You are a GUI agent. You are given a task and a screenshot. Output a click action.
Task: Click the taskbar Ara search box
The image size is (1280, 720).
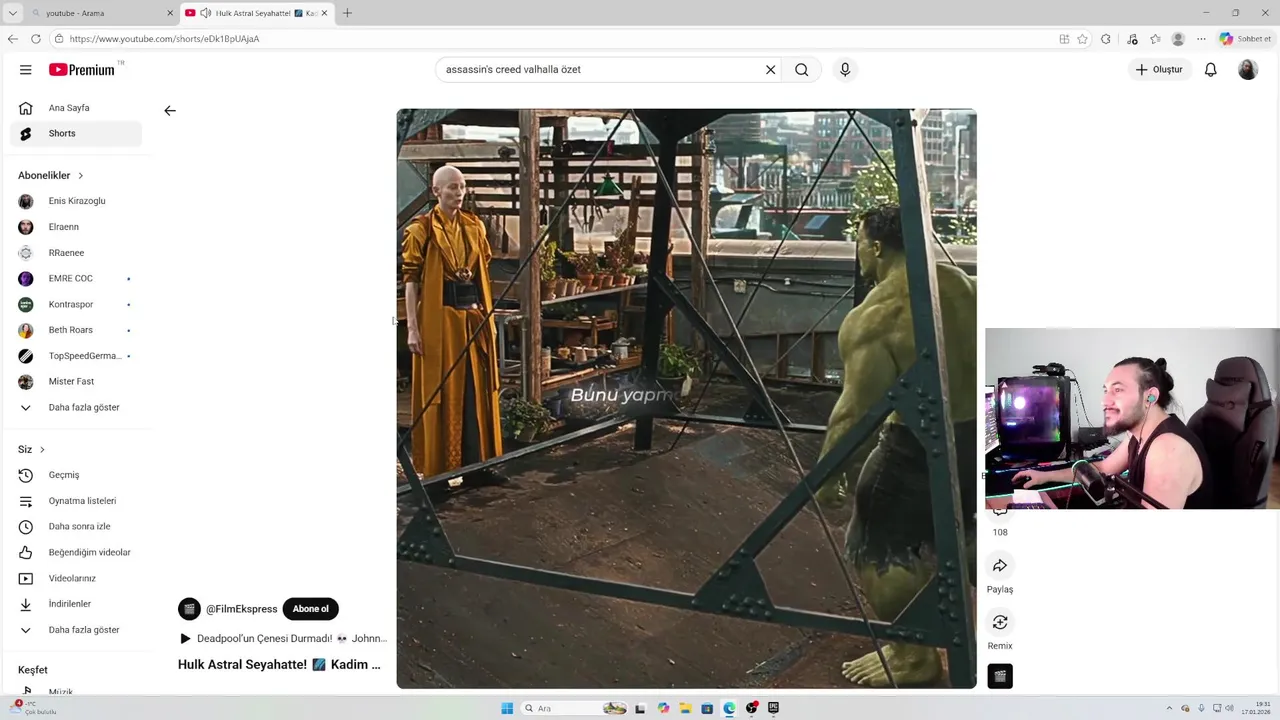click(575, 708)
